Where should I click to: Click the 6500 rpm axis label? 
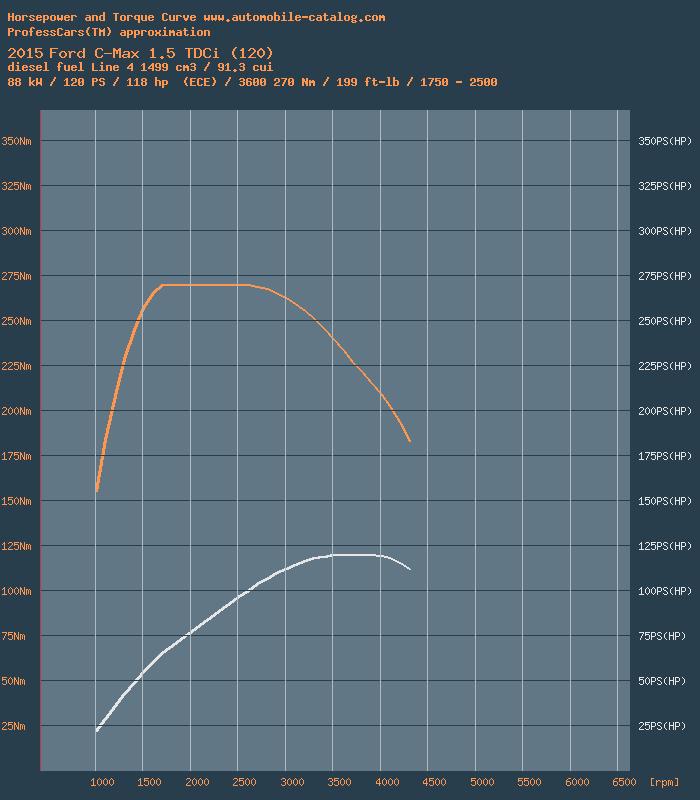623,782
